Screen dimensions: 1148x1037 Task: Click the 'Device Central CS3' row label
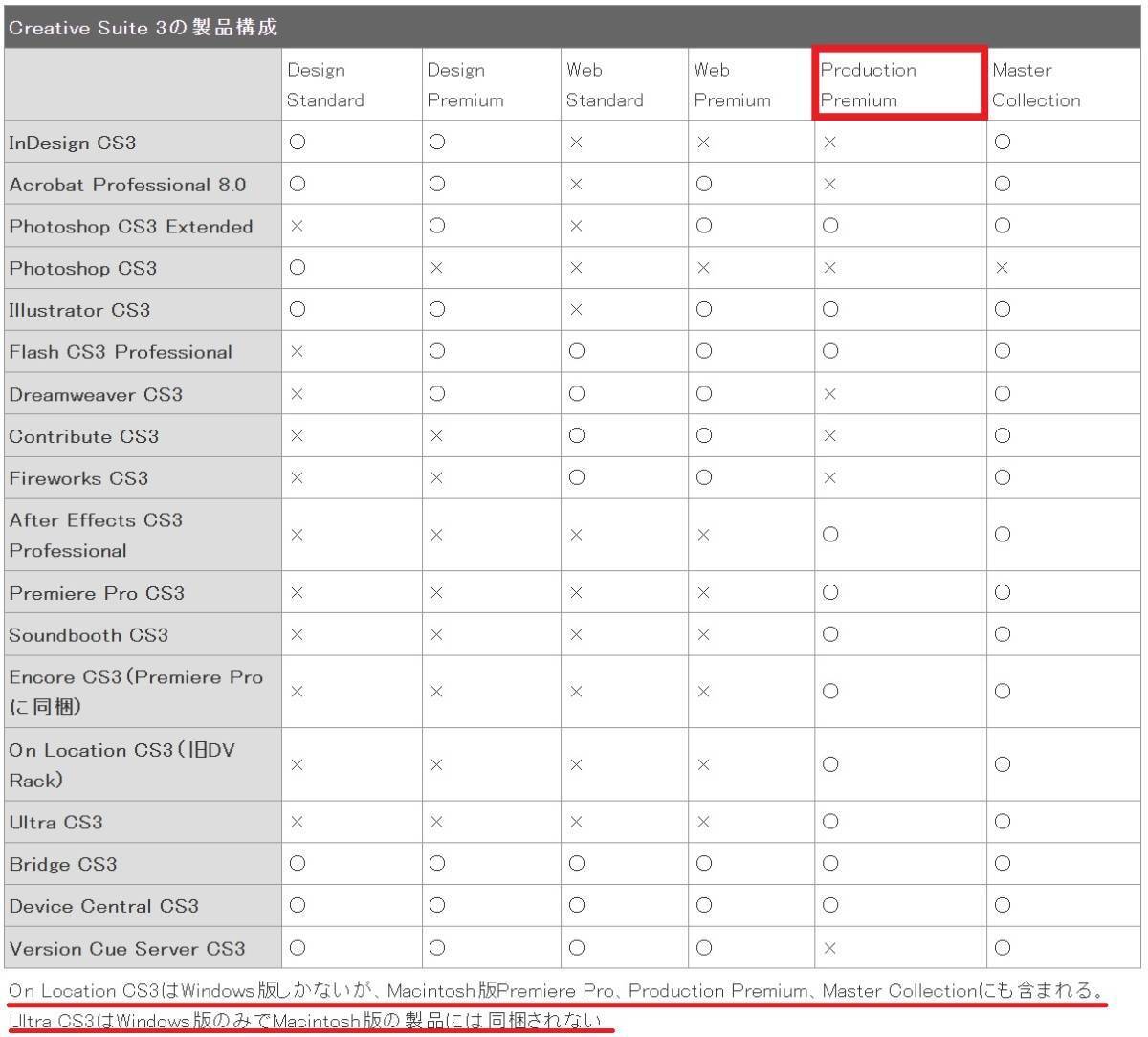pos(104,907)
